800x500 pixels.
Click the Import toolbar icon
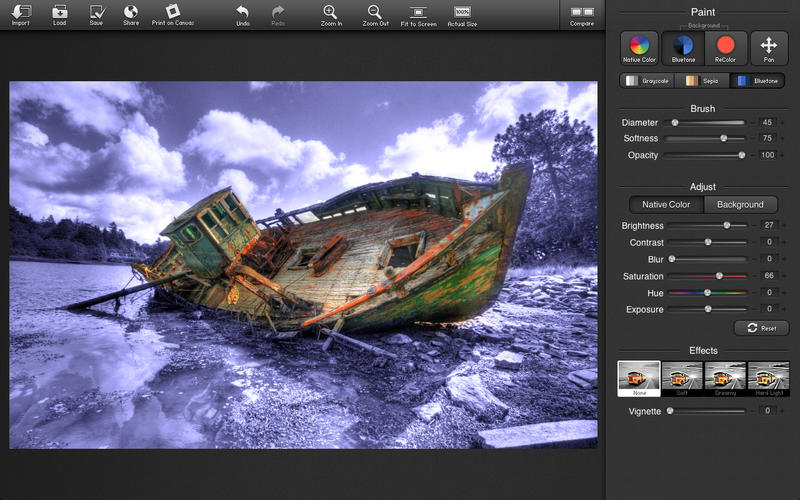pyautogui.click(x=20, y=12)
